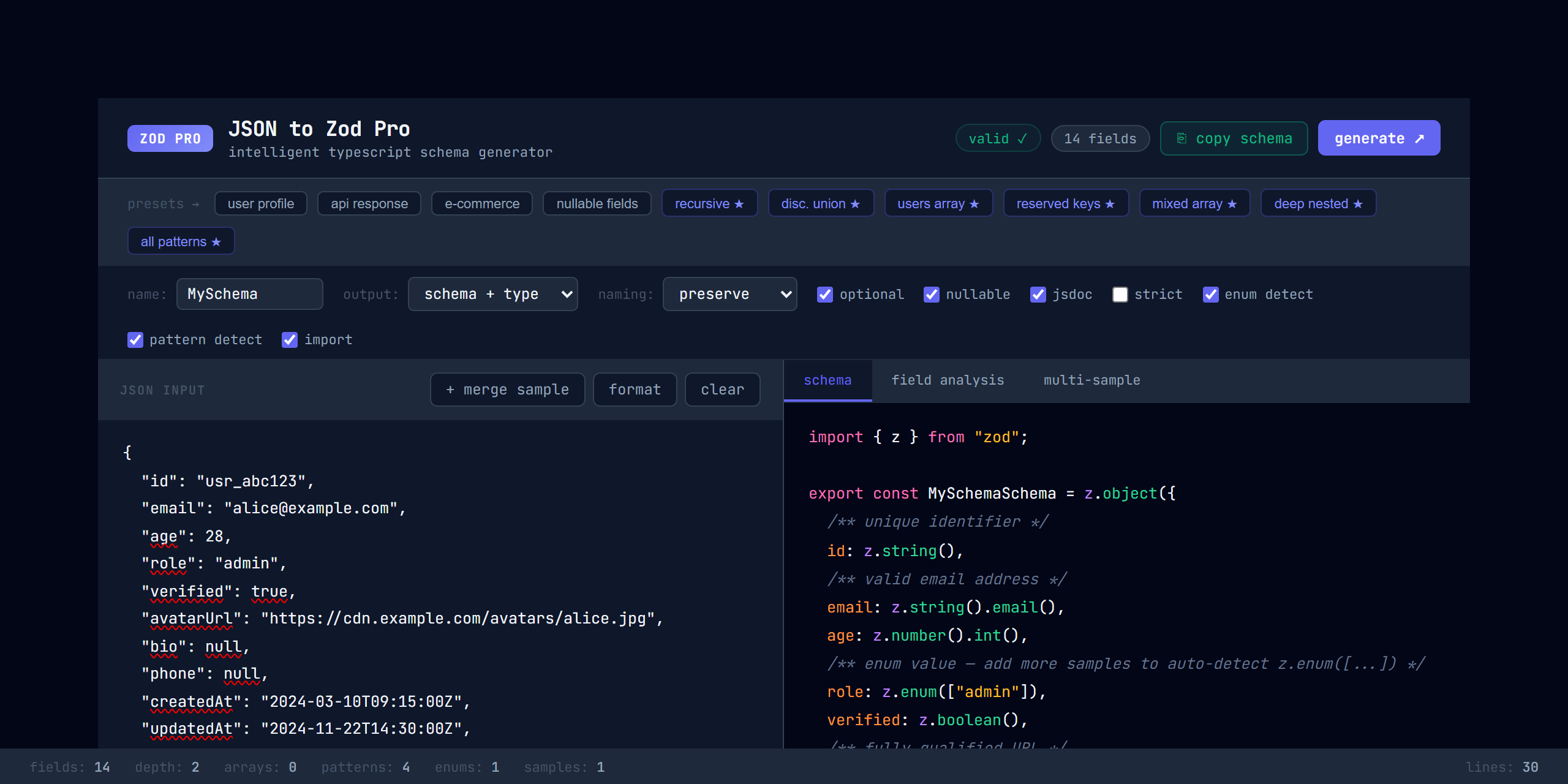Click the MySchema name field

click(x=249, y=294)
